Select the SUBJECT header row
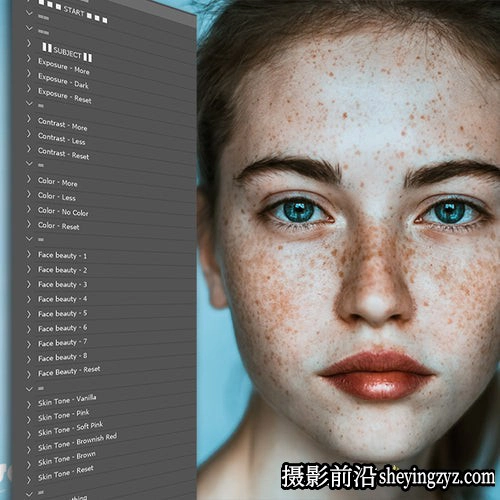 tap(67, 53)
